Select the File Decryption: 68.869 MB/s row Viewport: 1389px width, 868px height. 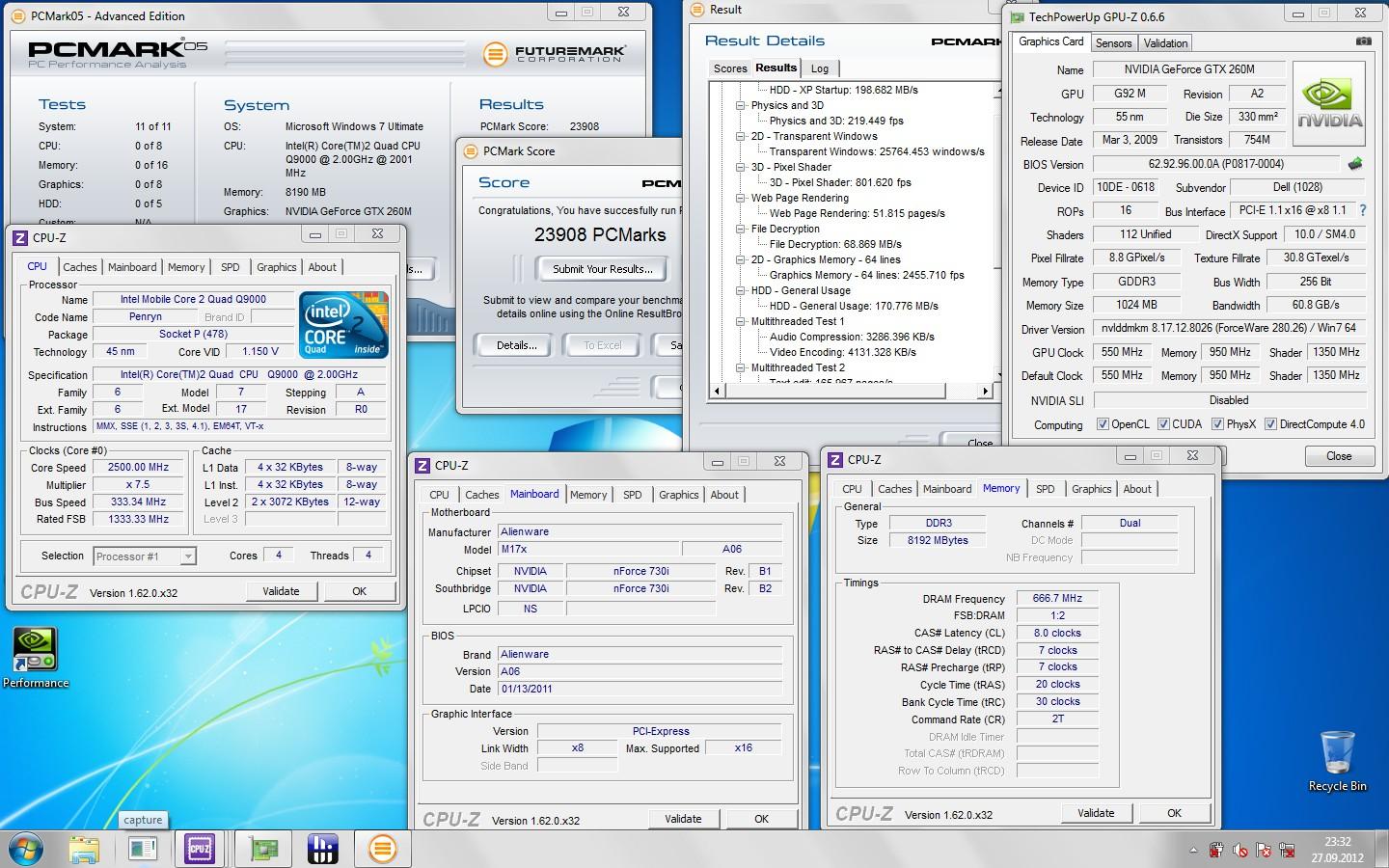[835, 244]
